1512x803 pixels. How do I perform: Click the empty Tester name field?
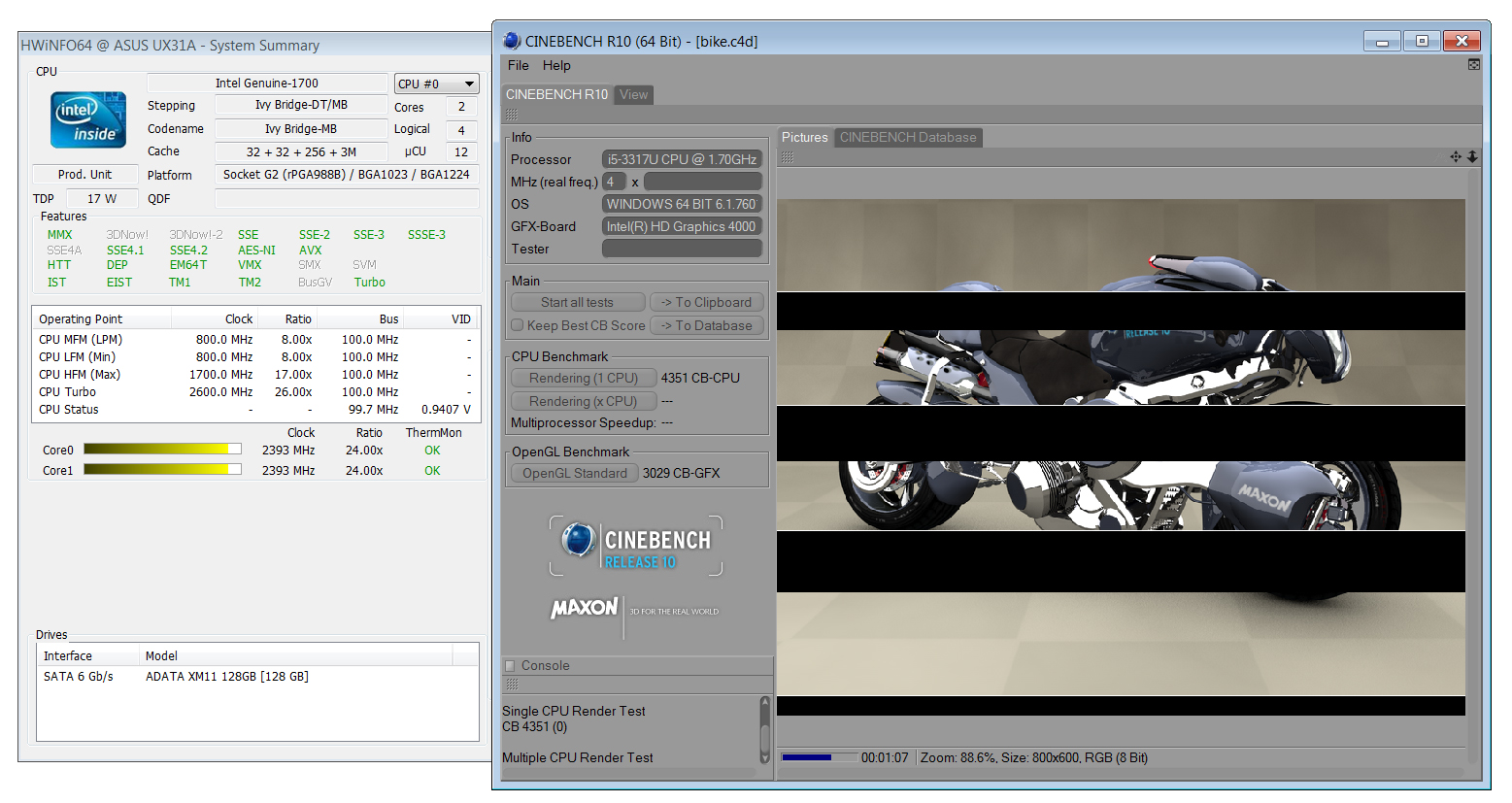[x=682, y=250]
